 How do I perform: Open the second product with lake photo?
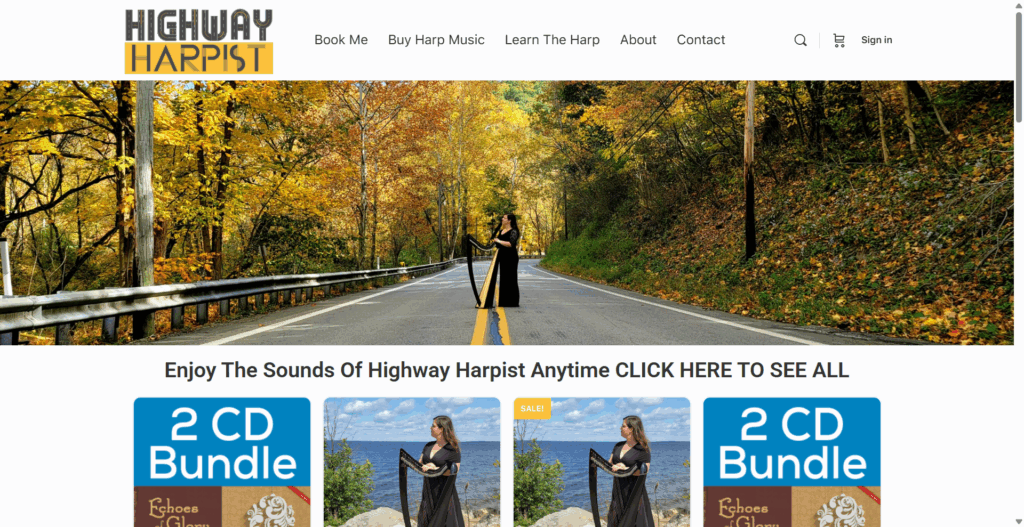tap(412, 462)
